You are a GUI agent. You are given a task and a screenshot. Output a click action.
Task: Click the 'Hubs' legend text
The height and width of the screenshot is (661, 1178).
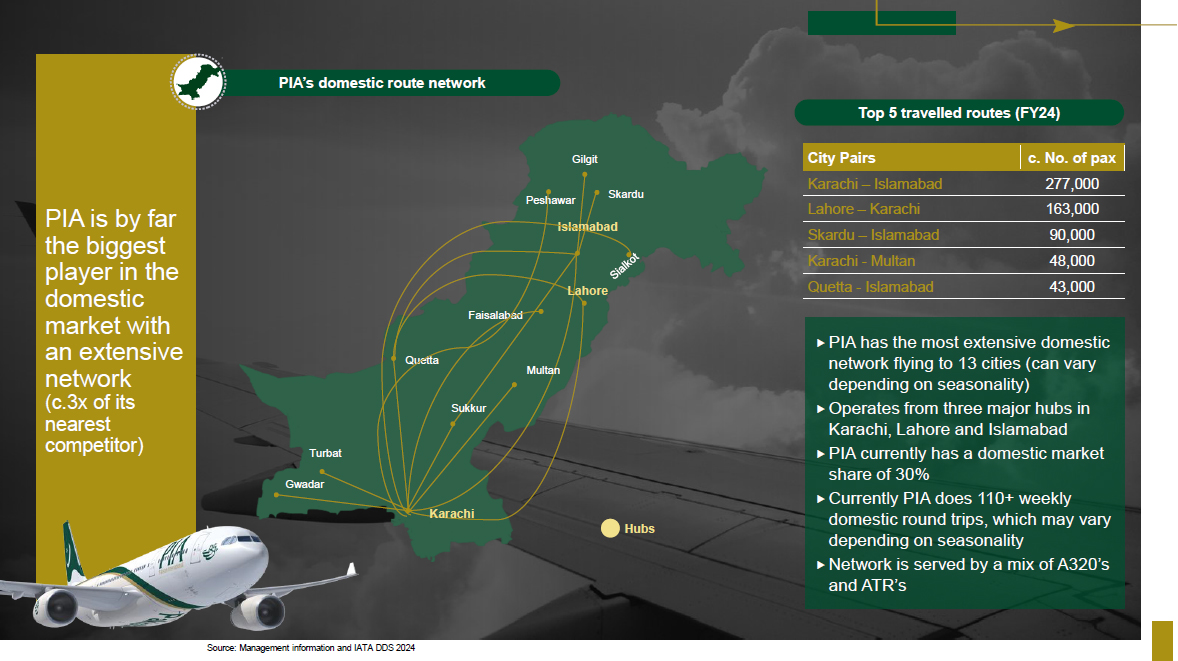click(639, 529)
